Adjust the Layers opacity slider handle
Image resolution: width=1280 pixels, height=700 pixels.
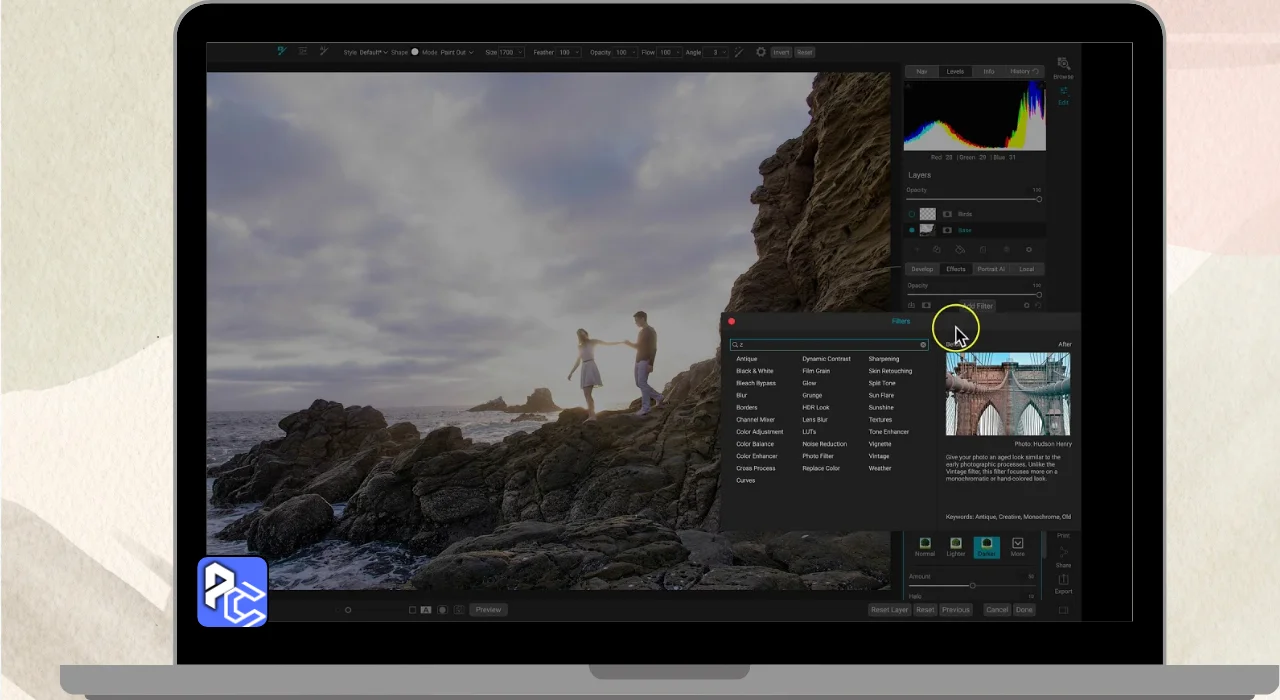(1039, 199)
